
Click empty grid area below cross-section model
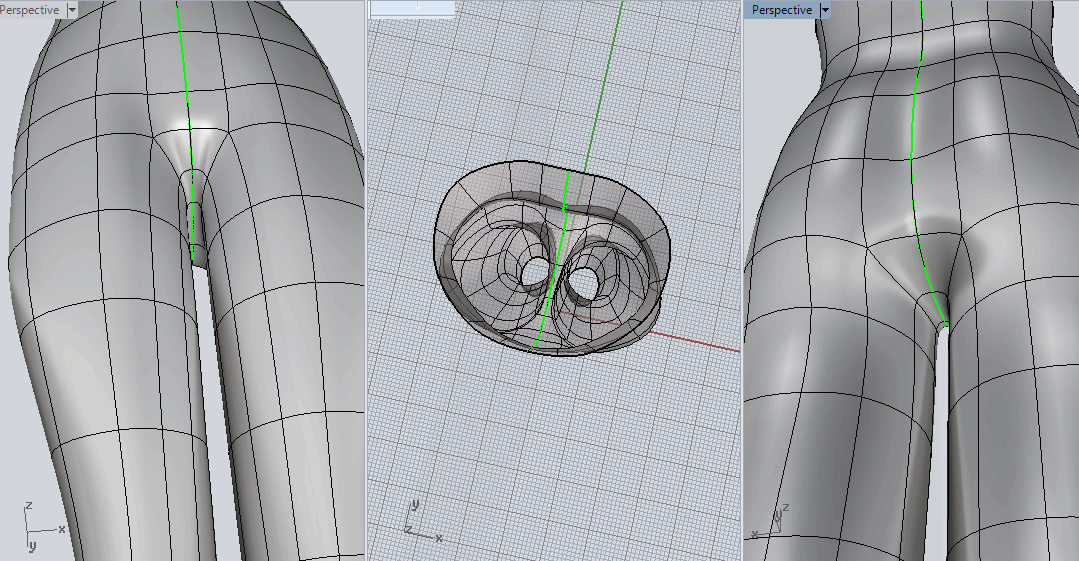560,450
